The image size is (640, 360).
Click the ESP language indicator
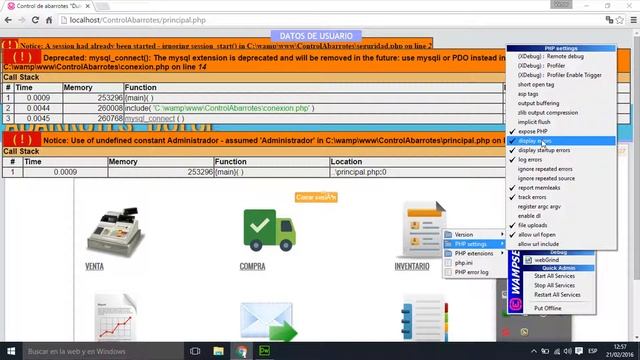(x=593, y=351)
